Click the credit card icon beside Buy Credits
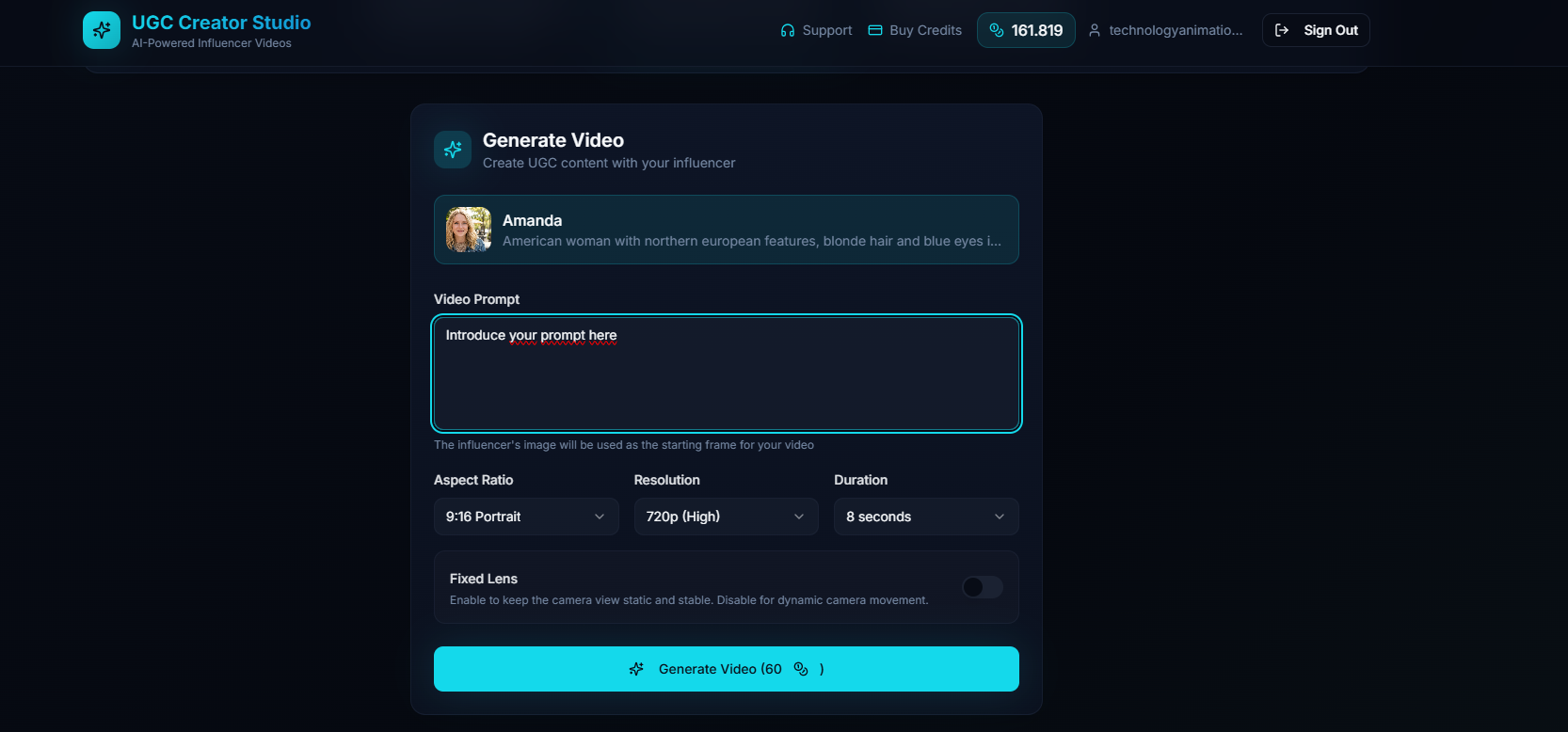 pyautogui.click(x=875, y=30)
